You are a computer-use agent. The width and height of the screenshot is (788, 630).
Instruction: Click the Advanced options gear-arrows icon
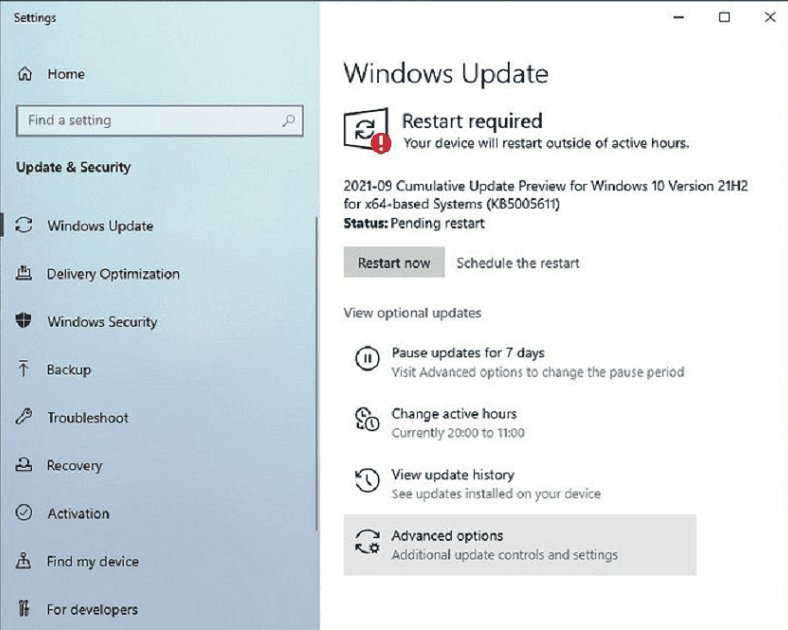coord(367,542)
